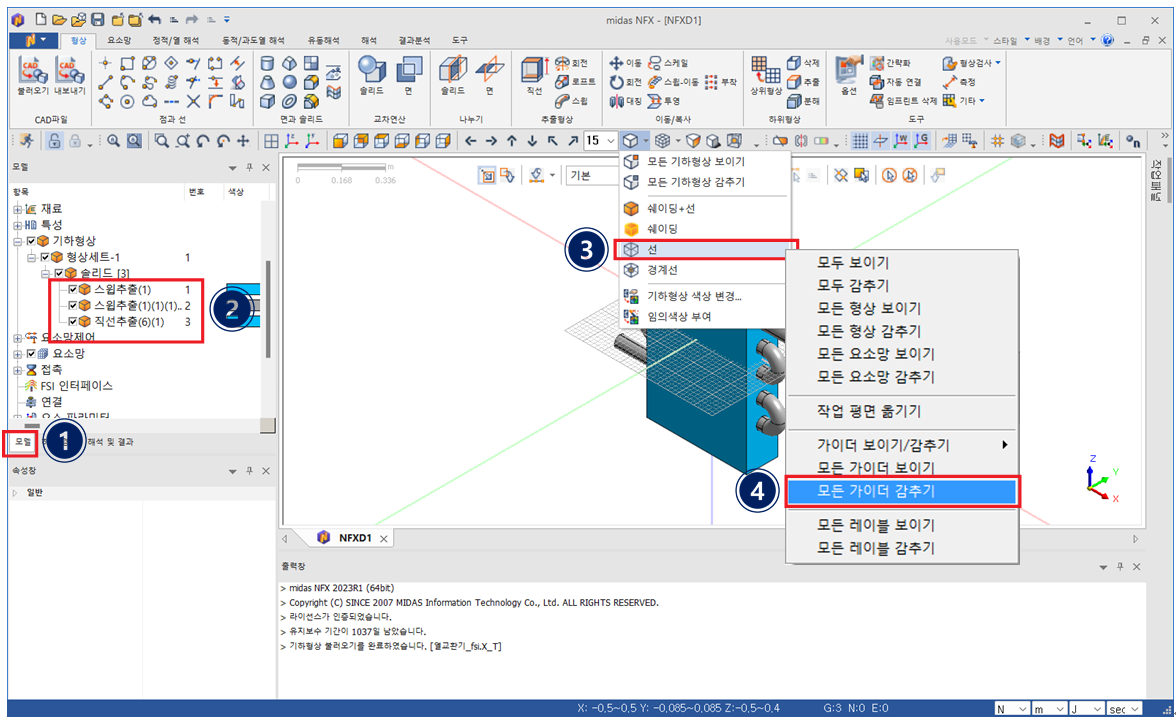This screenshot has width=1176, height=717.
Task: Open the 상위형상 tool
Action: pyautogui.click(x=765, y=74)
